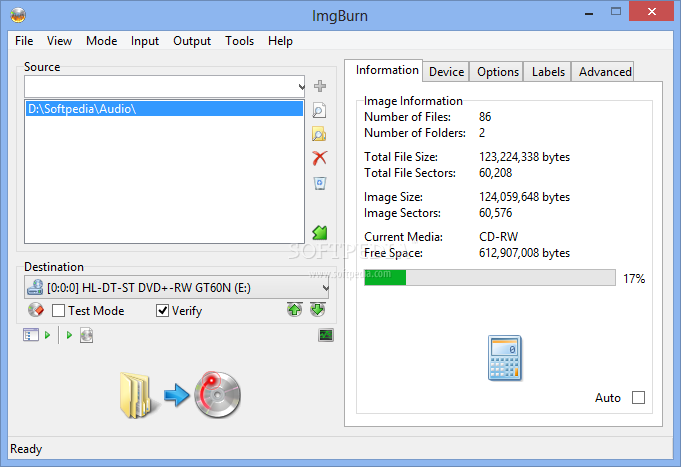Open Destination drive dropdown
The height and width of the screenshot is (467, 681).
(x=325, y=287)
